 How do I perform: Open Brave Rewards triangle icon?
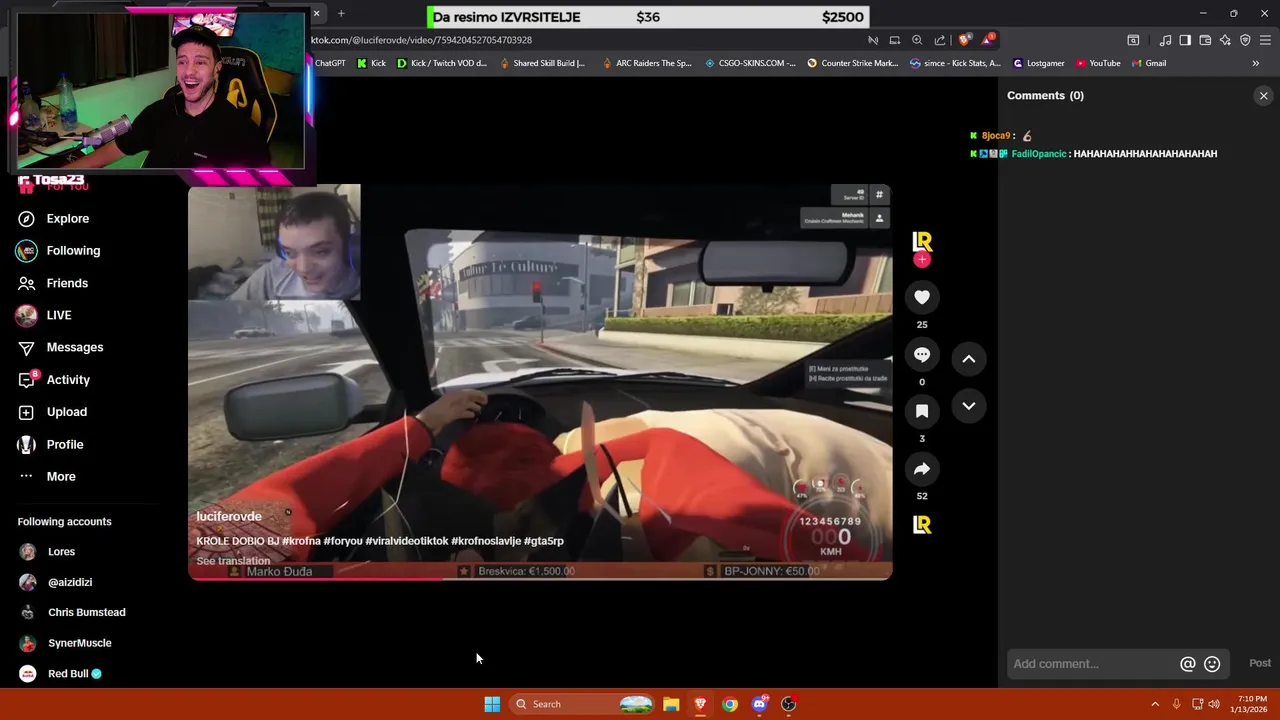pyautogui.click(x=988, y=40)
